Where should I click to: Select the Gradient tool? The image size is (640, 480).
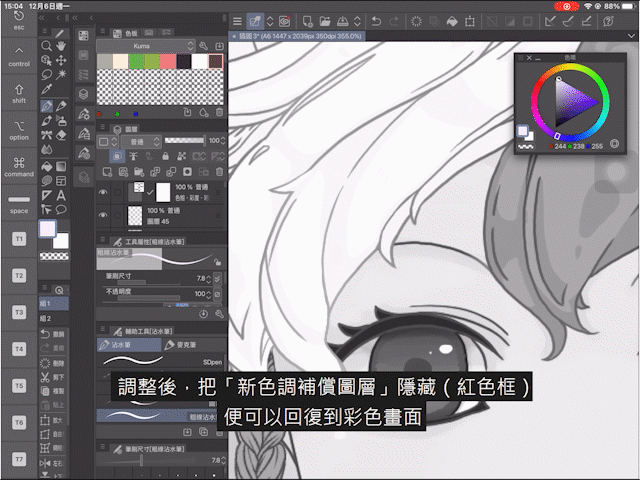[61, 167]
